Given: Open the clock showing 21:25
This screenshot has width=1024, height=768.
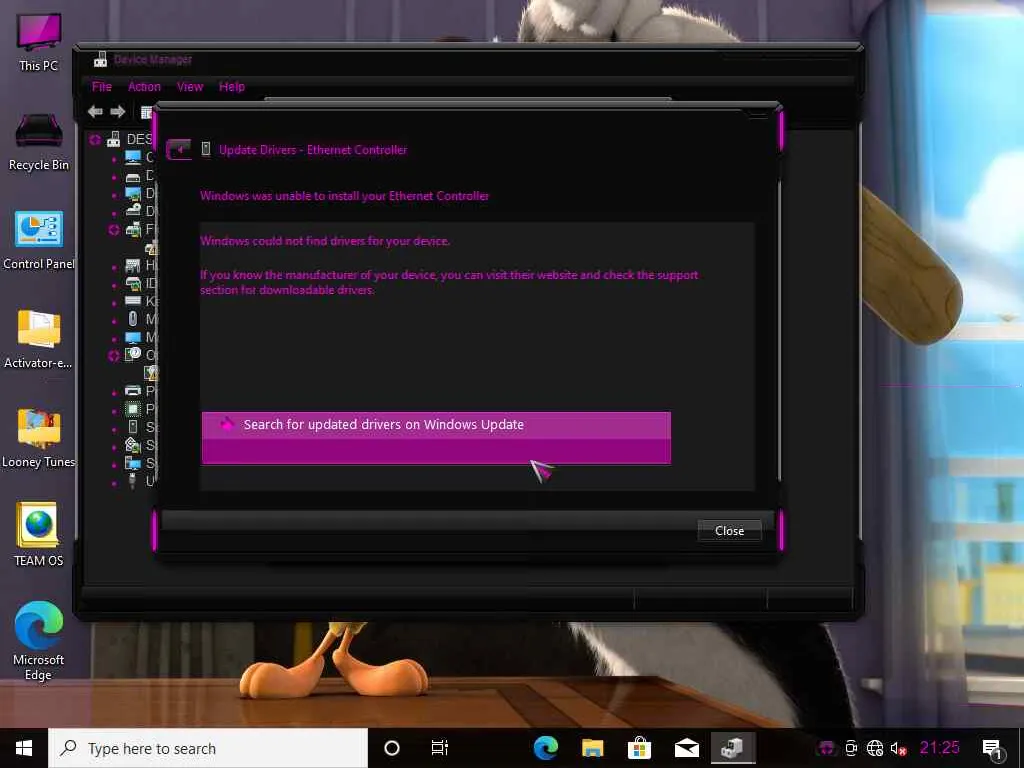Looking at the screenshot, I should tap(940, 748).
